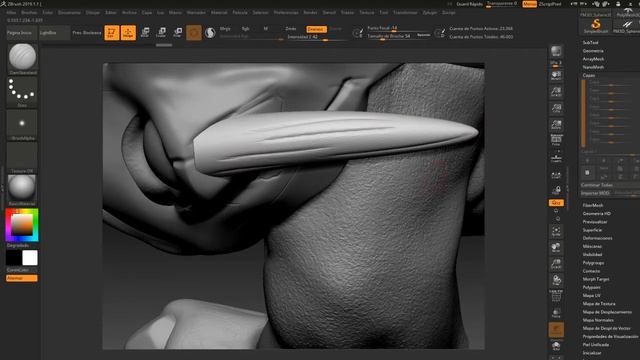The height and width of the screenshot is (360, 640).
Task: Select the Rotar rotate tool icon
Action: (178, 33)
